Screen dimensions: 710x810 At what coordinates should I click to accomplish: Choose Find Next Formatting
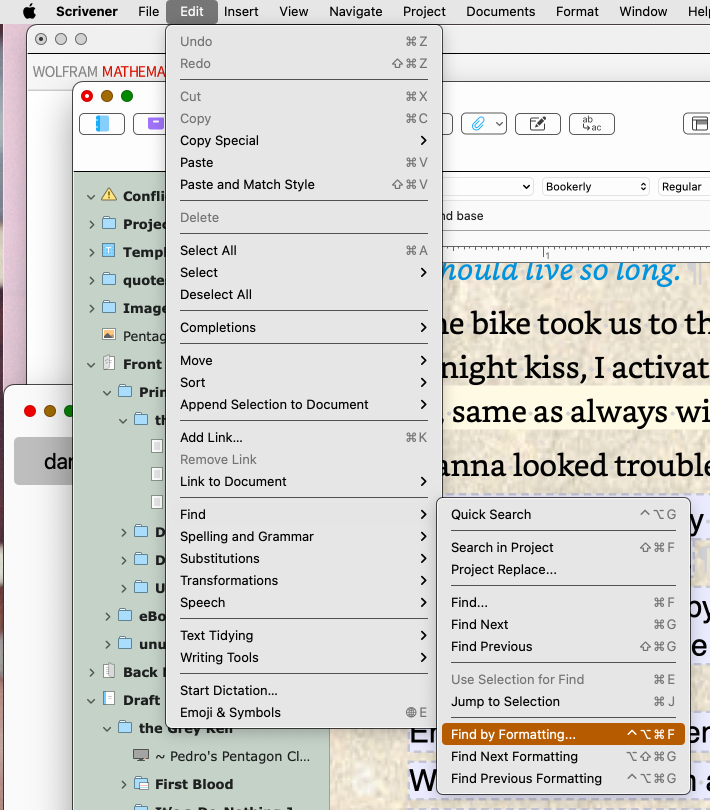[563, 756]
